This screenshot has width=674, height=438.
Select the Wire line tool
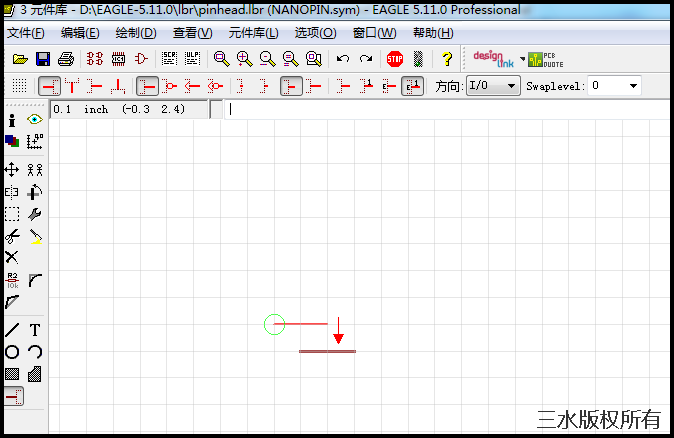(x=12, y=330)
